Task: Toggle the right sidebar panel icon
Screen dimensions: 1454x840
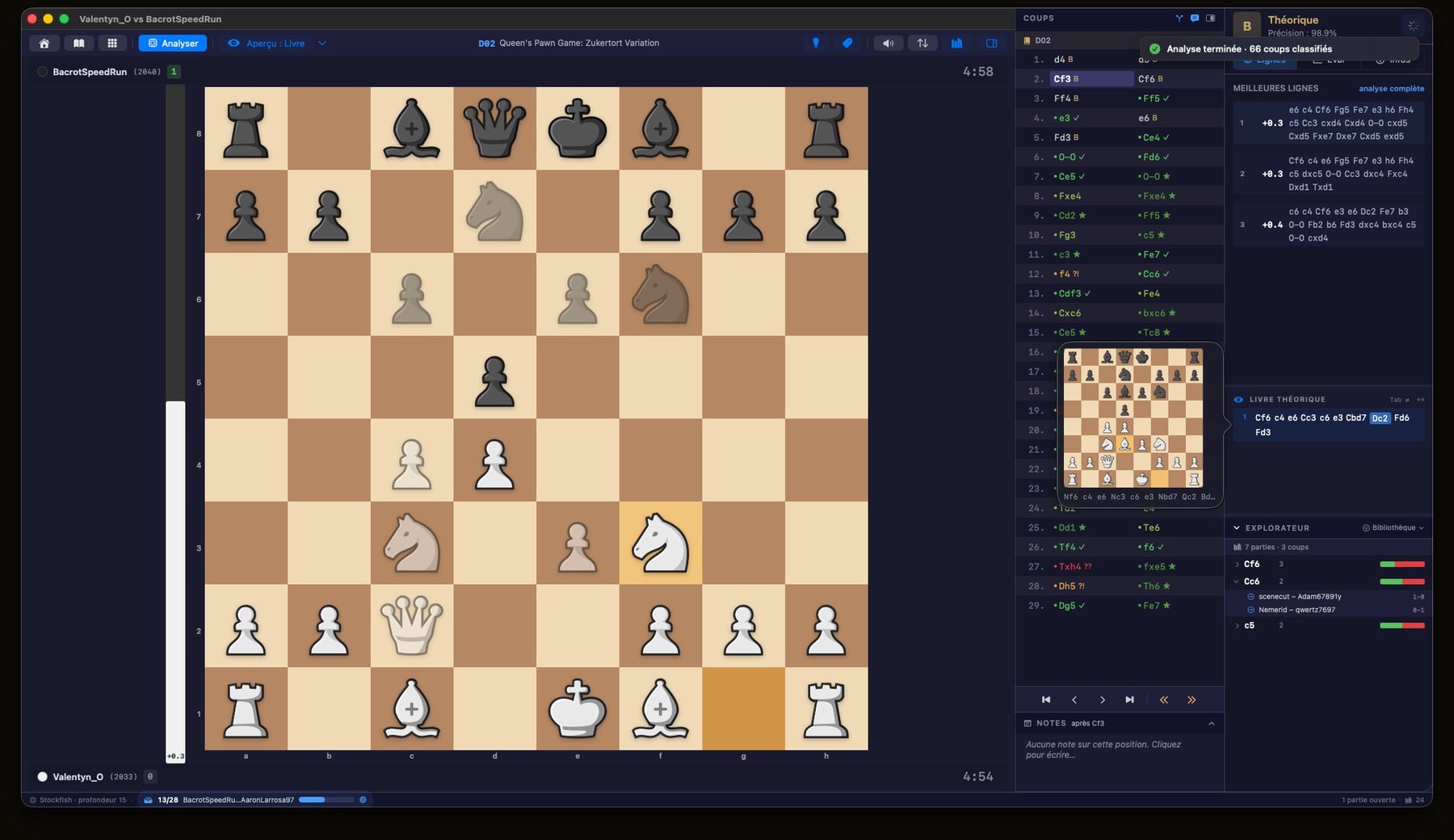Action: pos(992,44)
